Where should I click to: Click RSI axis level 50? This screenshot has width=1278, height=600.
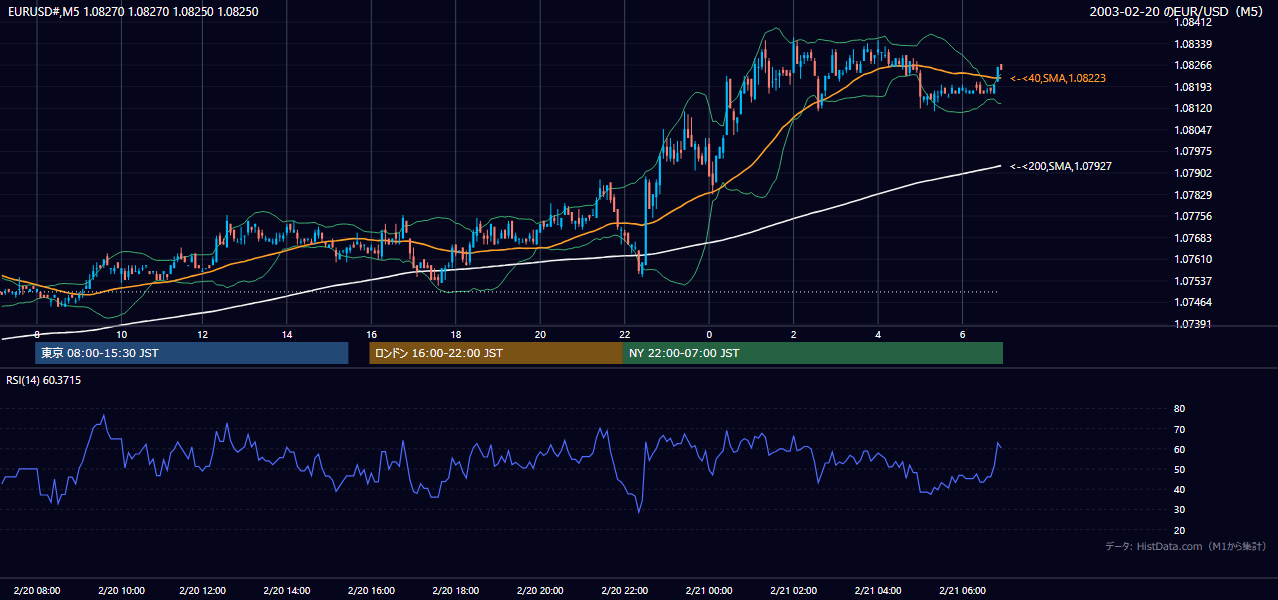pyautogui.click(x=1179, y=469)
